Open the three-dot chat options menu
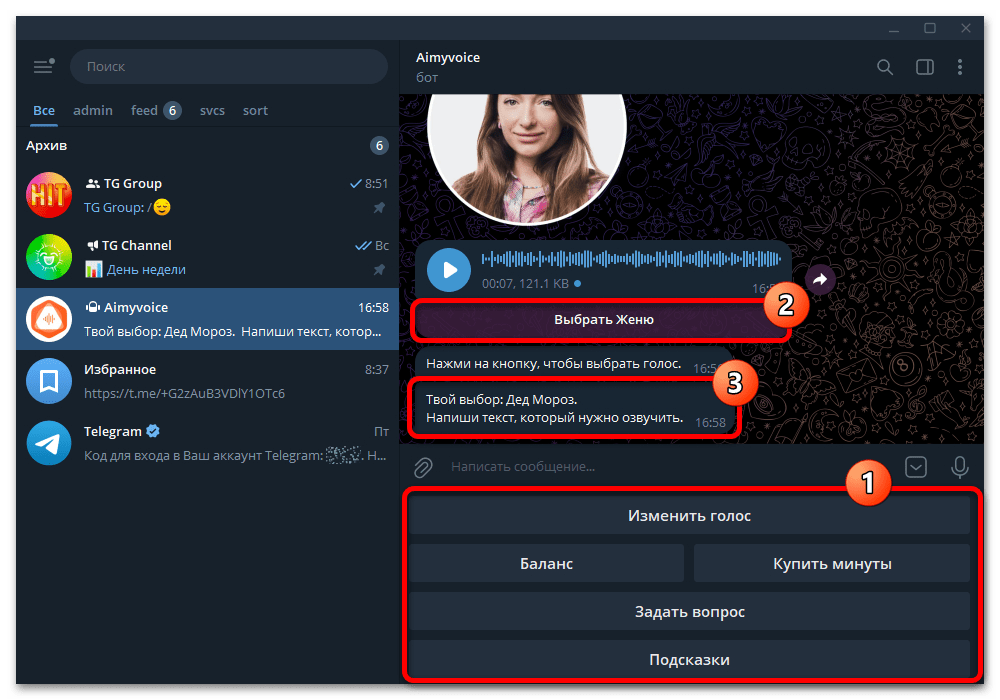The image size is (1000, 700). (960, 67)
